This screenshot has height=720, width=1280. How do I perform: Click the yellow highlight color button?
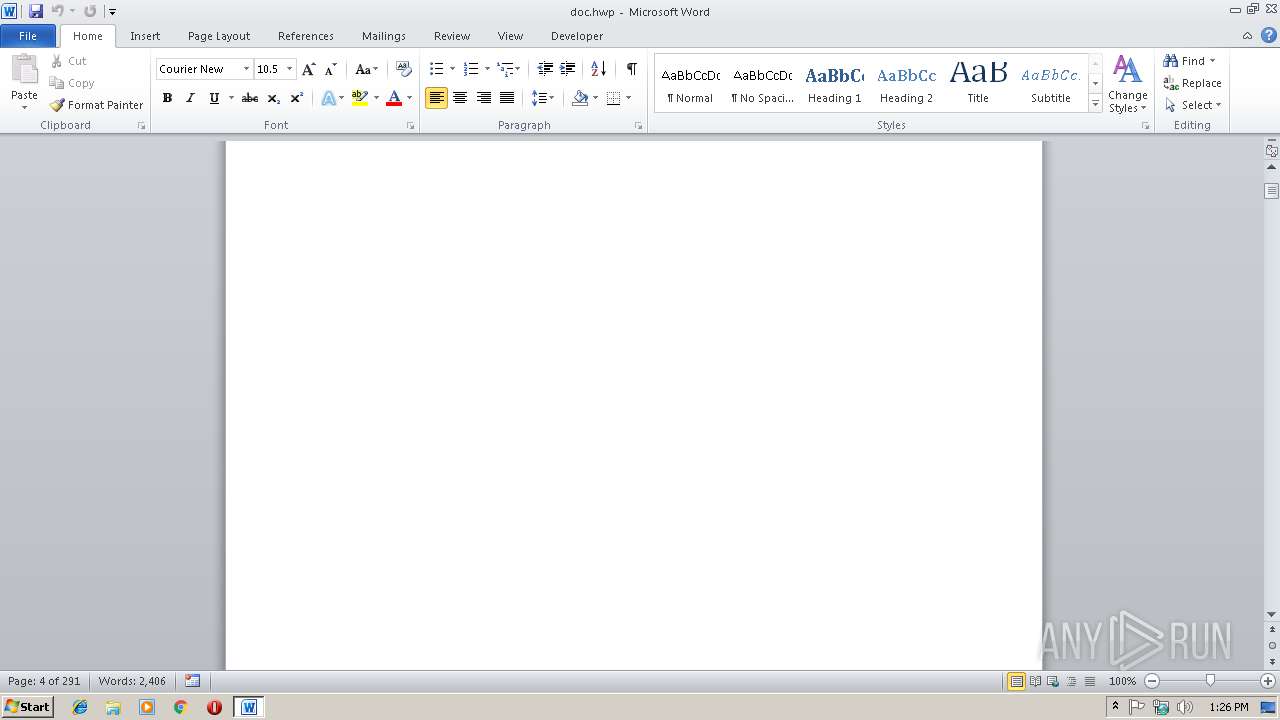(360, 98)
